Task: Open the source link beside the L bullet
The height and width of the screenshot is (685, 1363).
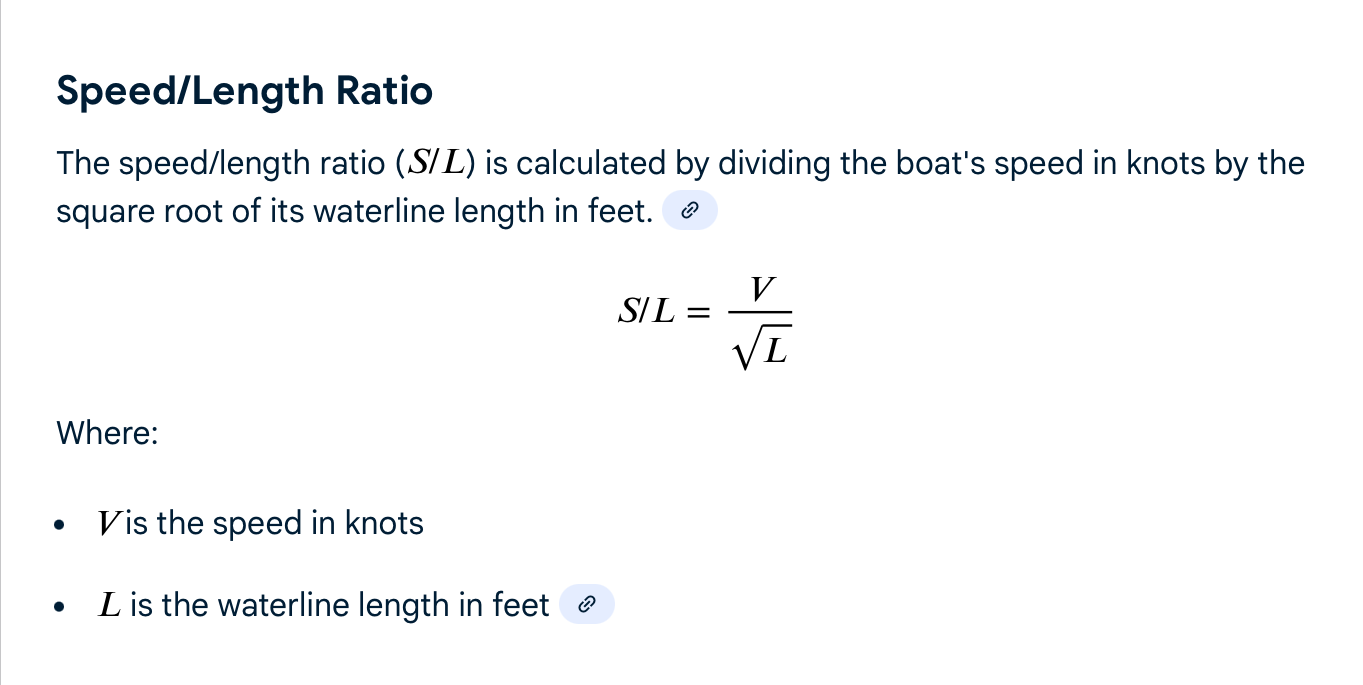Action: [x=587, y=605]
